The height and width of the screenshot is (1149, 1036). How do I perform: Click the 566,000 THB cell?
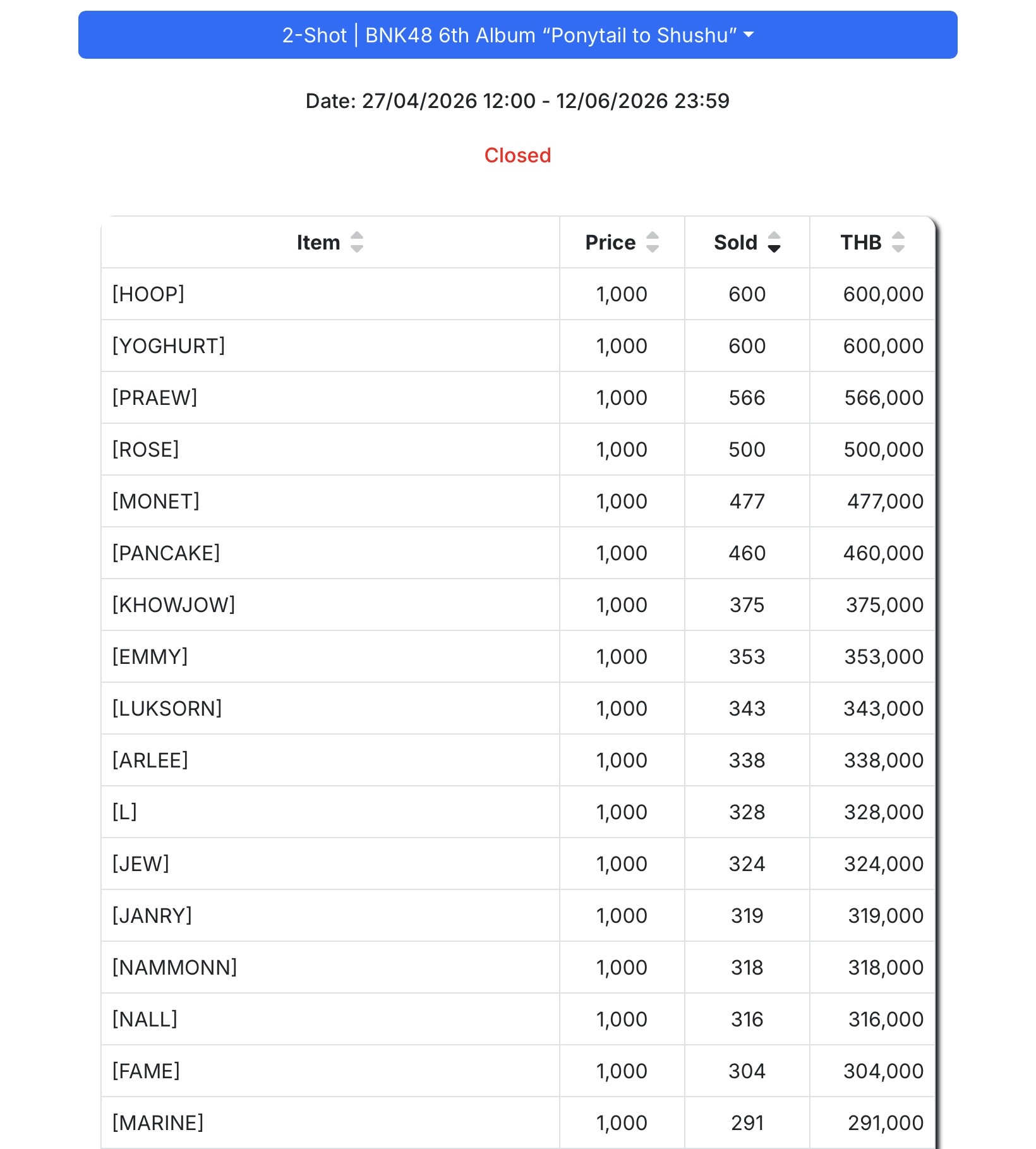point(872,397)
